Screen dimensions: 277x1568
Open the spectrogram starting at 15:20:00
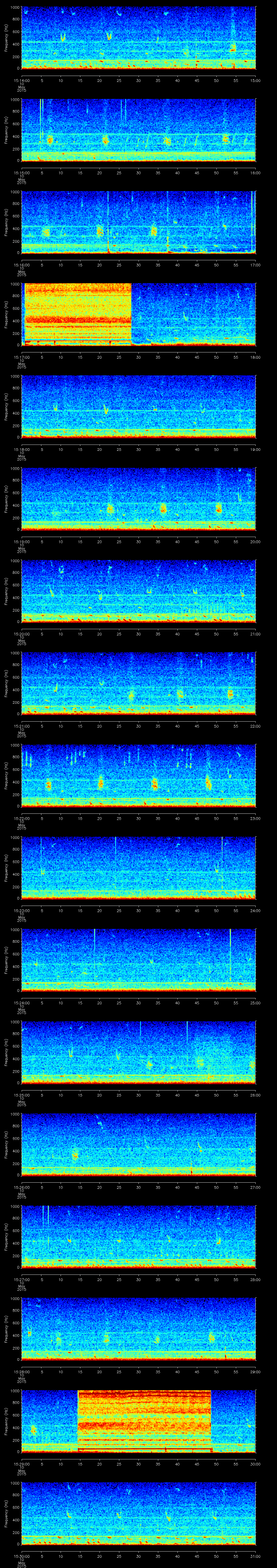pyautogui.click(x=139, y=591)
